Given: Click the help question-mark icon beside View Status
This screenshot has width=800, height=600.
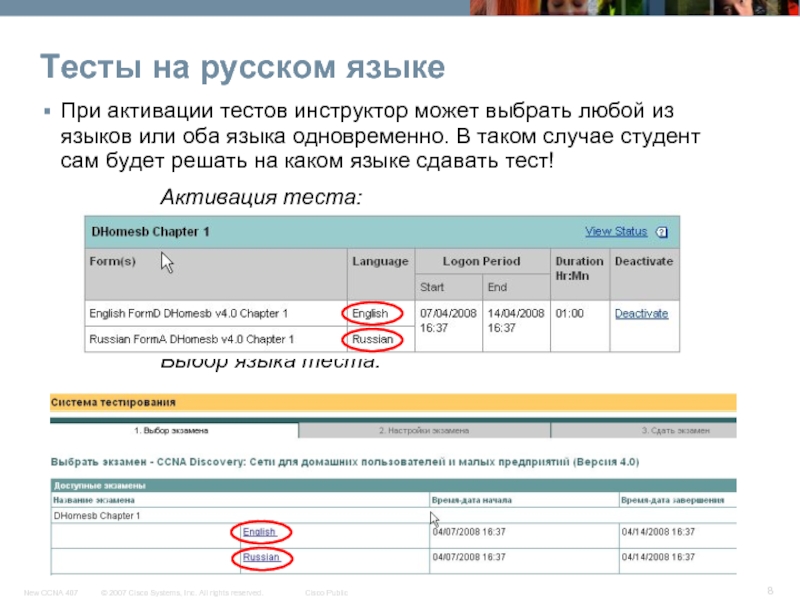Looking at the screenshot, I should [662, 232].
